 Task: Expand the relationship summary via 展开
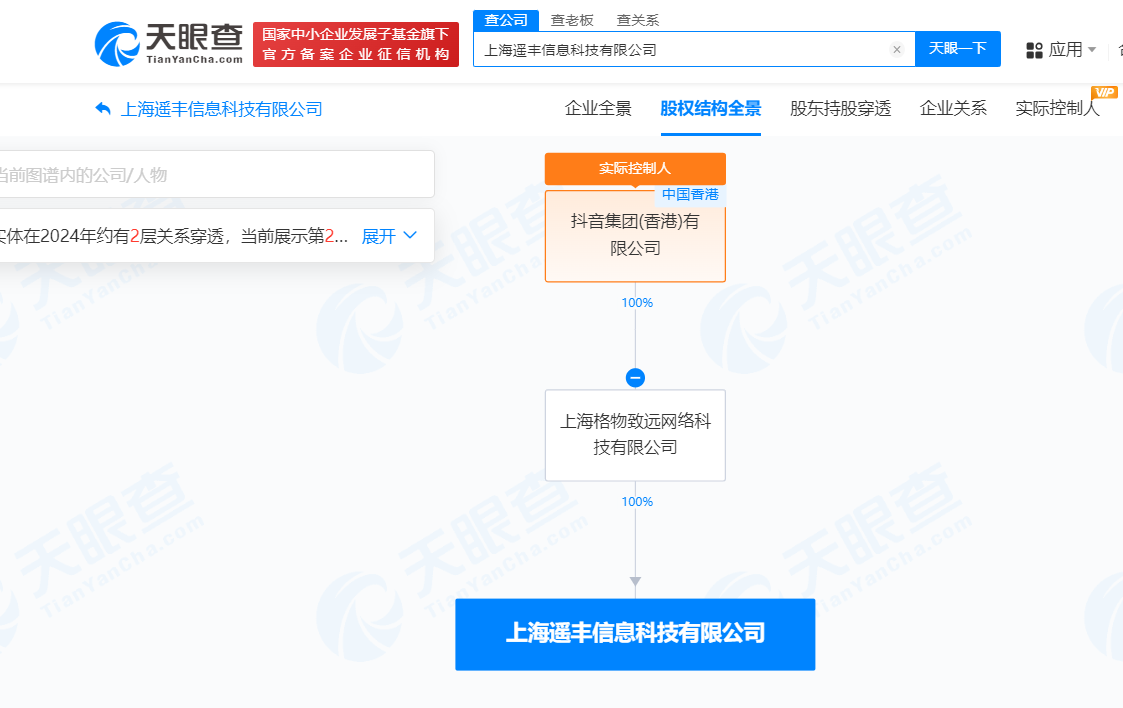coord(389,236)
